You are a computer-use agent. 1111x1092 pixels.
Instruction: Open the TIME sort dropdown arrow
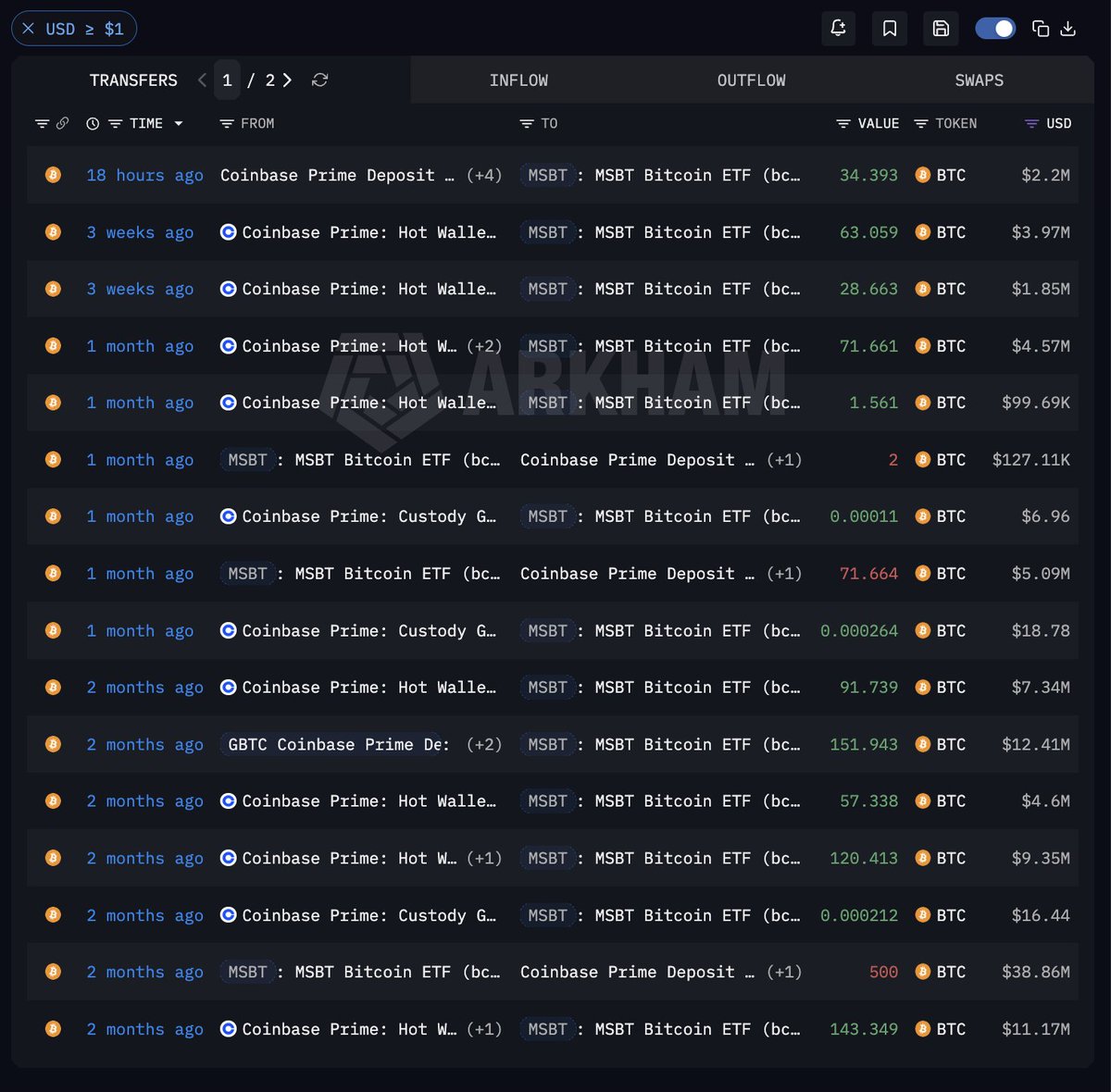tap(179, 123)
